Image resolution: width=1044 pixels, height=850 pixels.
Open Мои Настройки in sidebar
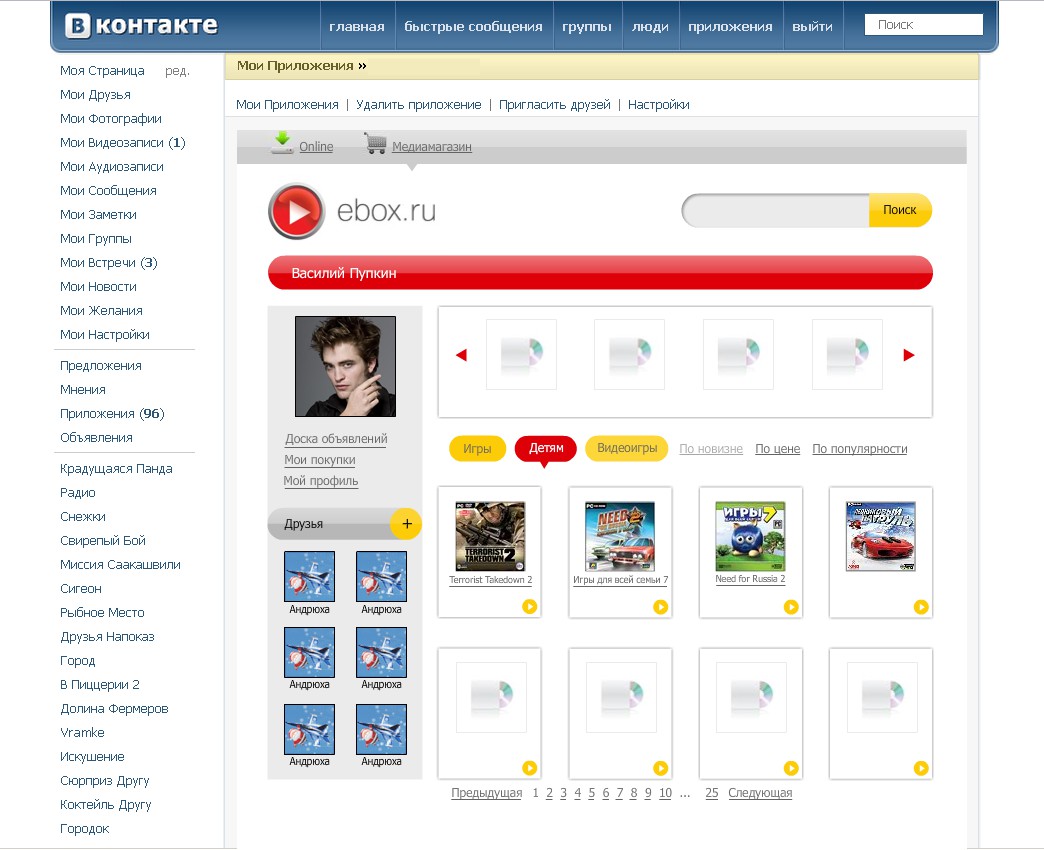coord(105,334)
